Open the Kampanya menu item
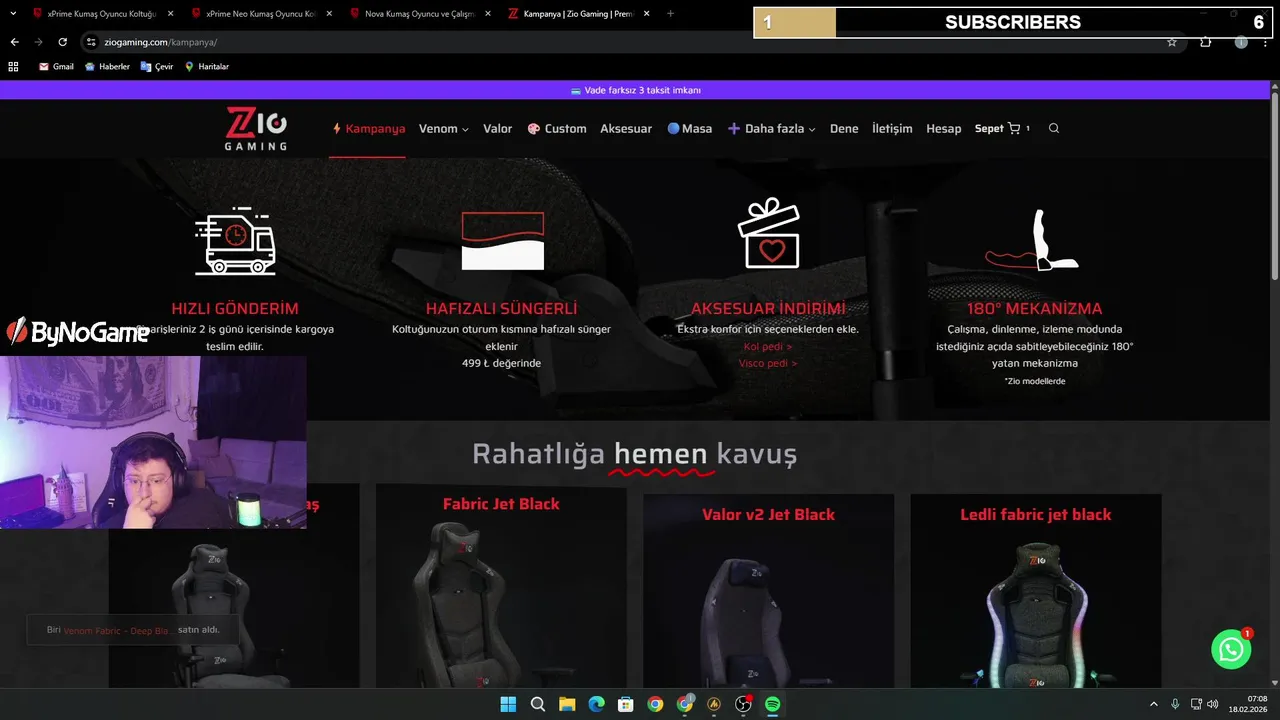1280x720 pixels. (x=368, y=128)
